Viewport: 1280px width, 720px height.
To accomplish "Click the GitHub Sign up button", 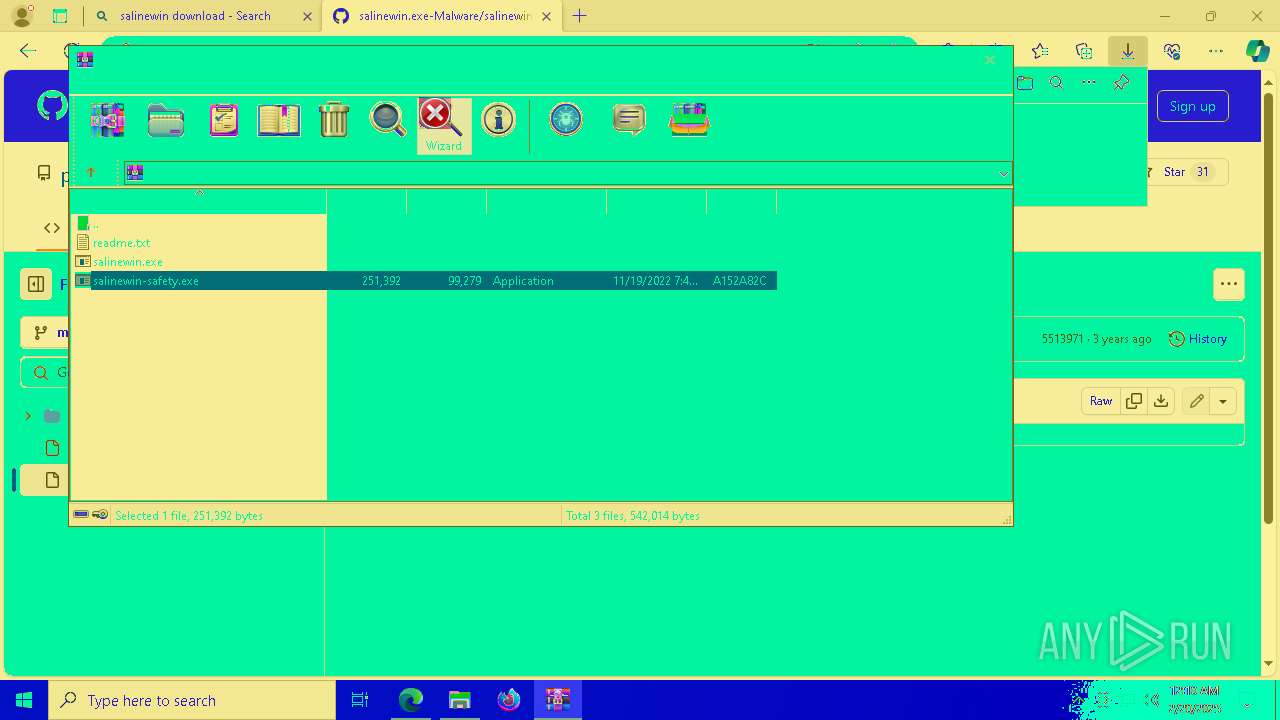I will pos(1193,106).
